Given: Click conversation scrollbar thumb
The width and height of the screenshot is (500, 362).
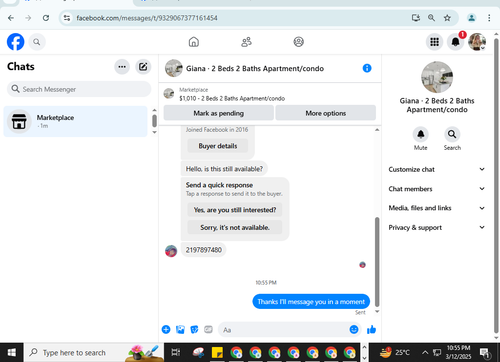Looking at the screenshot, I should tap(377, 262).
